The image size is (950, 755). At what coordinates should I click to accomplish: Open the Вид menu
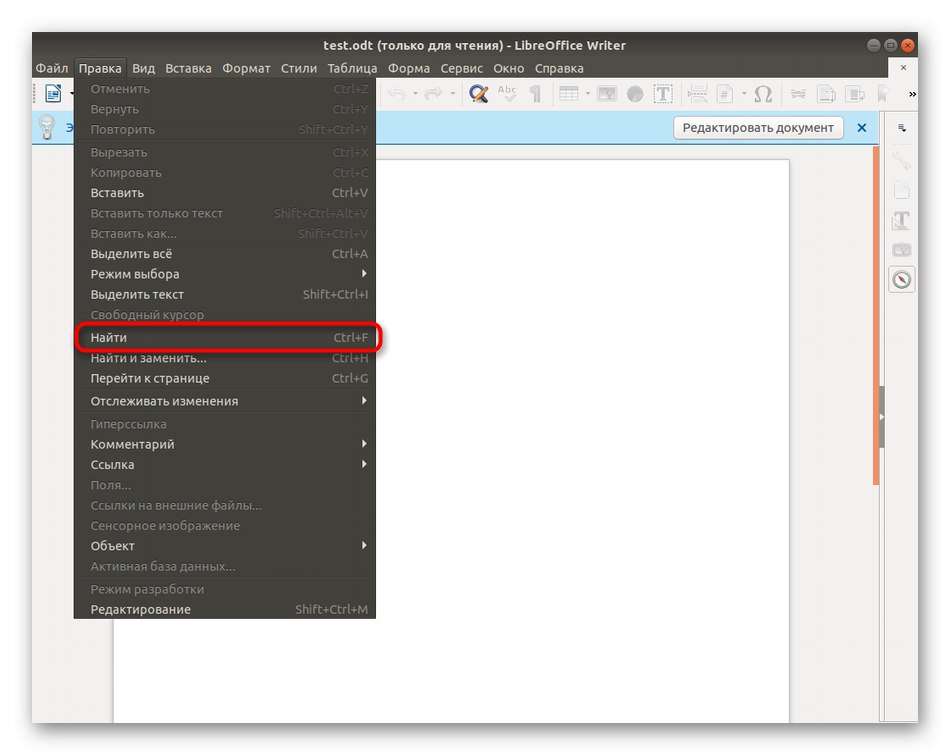tap(142, 68)
